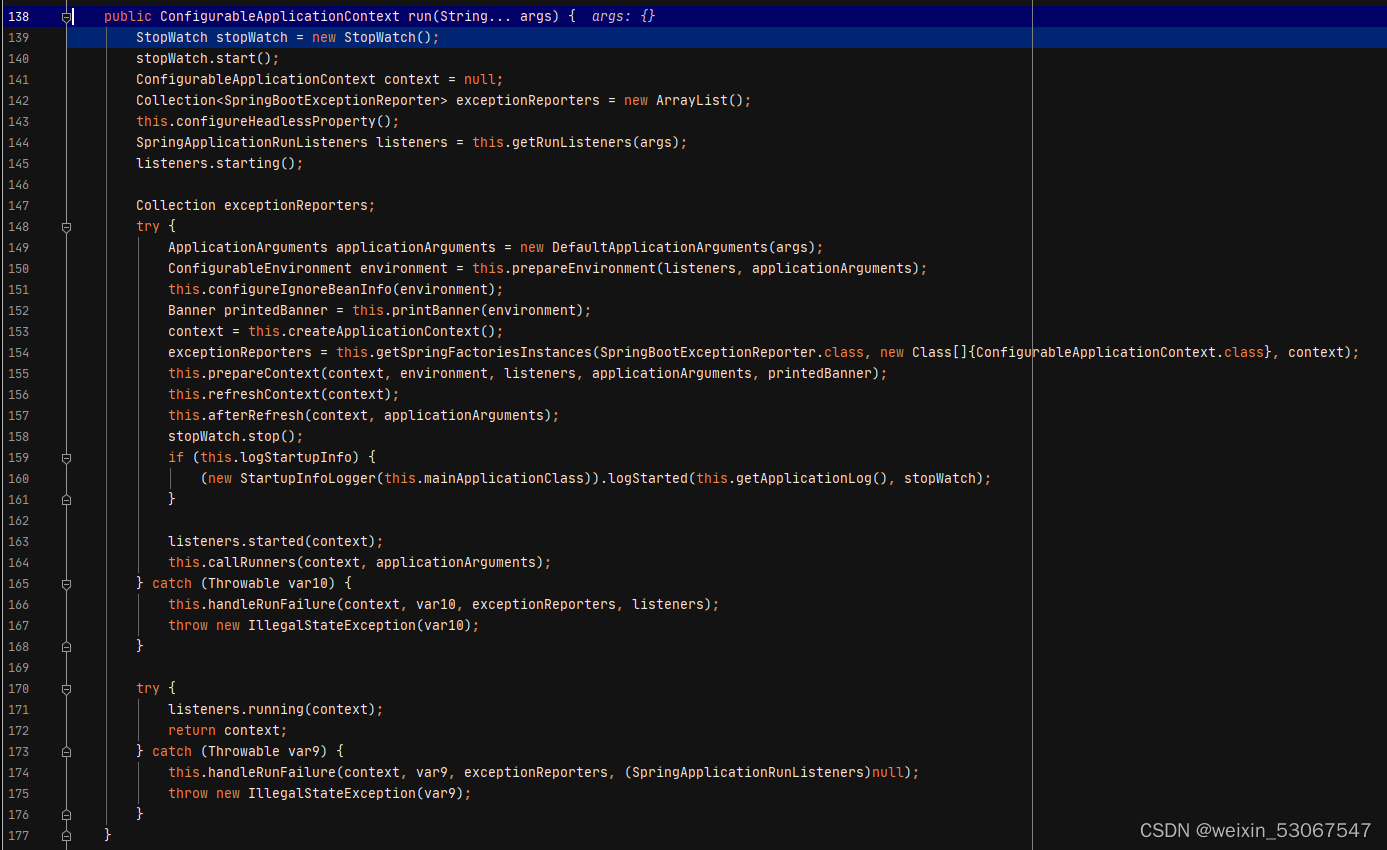Click 'mainApplicationClass' field reference
The height and width of the screenshot is (850, 1387).
point(504,479)
